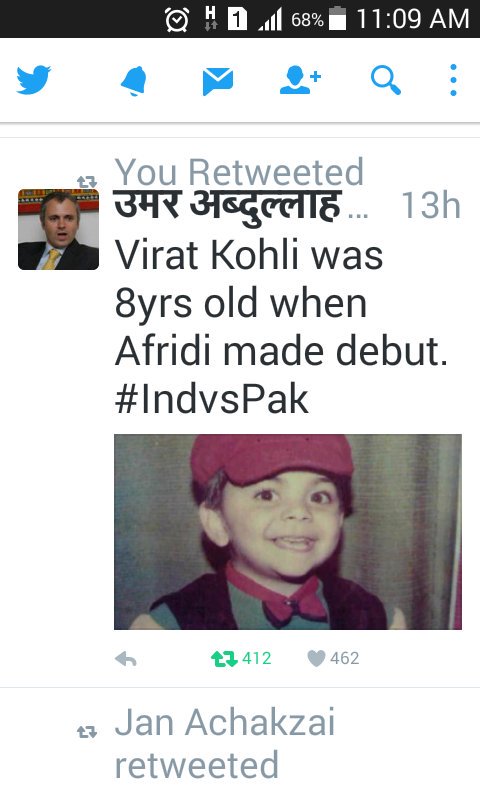Open the Hindi author name profile
The width and height of the screenshot is (480, 800).
(227, 207)
